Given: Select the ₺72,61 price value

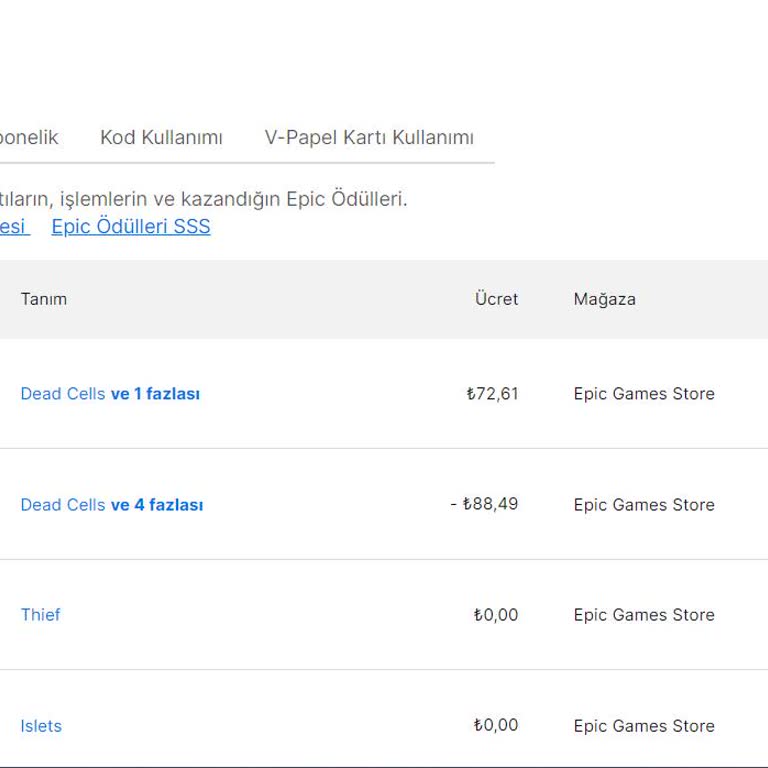Looking at the screenshot, I should pos(492,394).
